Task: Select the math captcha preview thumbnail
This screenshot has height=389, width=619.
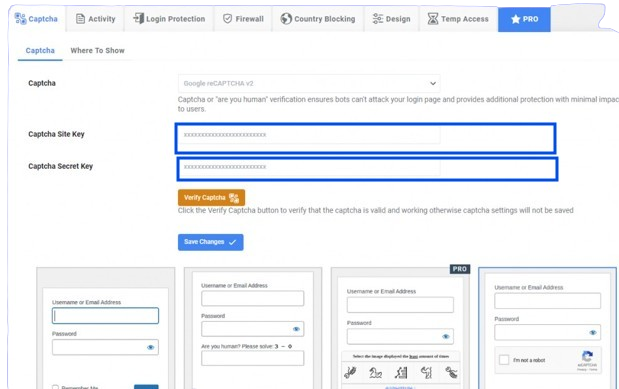Action: [253, 328]
